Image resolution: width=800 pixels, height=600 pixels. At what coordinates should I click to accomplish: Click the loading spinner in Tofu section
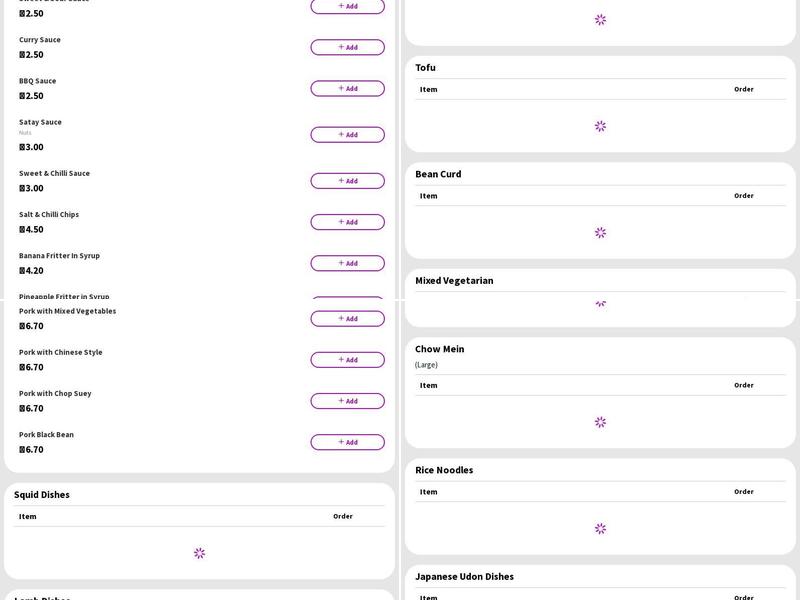(600, 126)
